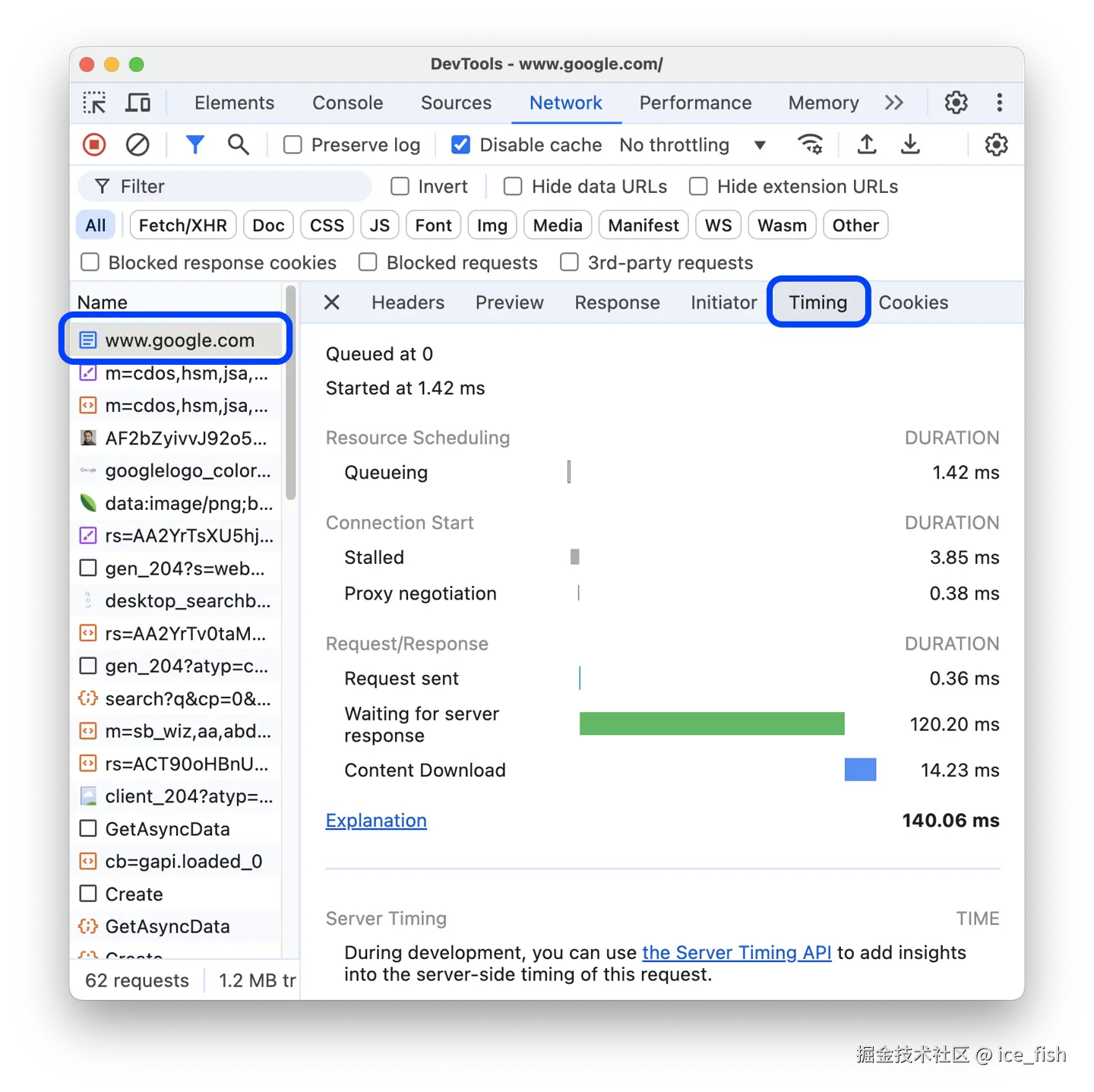
Task: Select the desktop_searchb request
Action: point(175,601)
